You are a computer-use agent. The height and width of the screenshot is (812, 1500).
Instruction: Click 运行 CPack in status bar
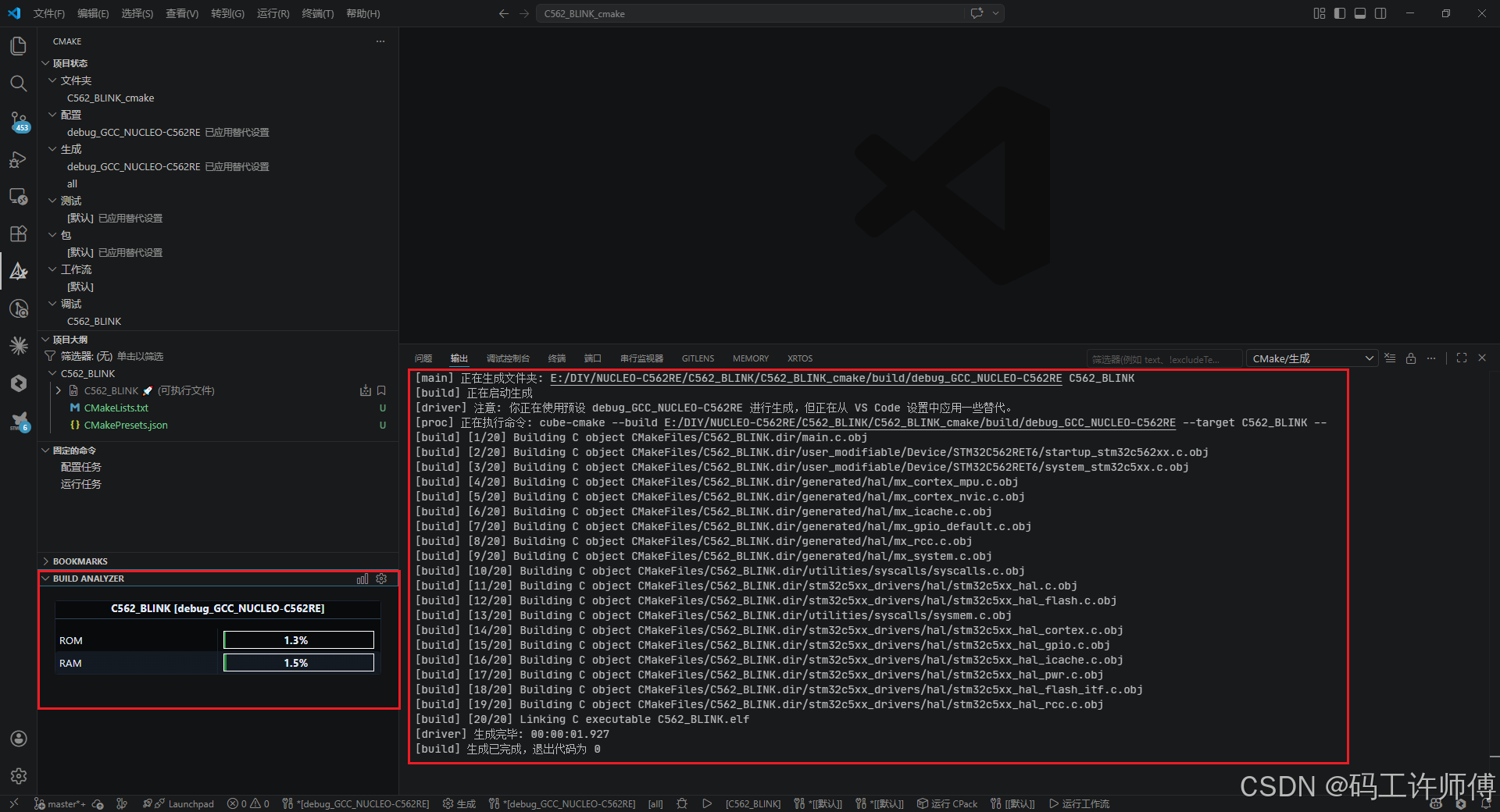pyautogui.click(x=947, y=803)
